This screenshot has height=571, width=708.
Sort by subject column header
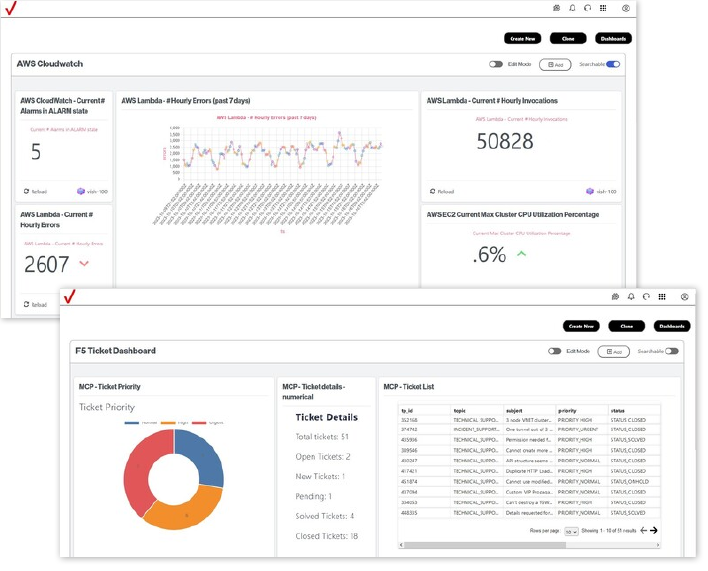point(514,411)
